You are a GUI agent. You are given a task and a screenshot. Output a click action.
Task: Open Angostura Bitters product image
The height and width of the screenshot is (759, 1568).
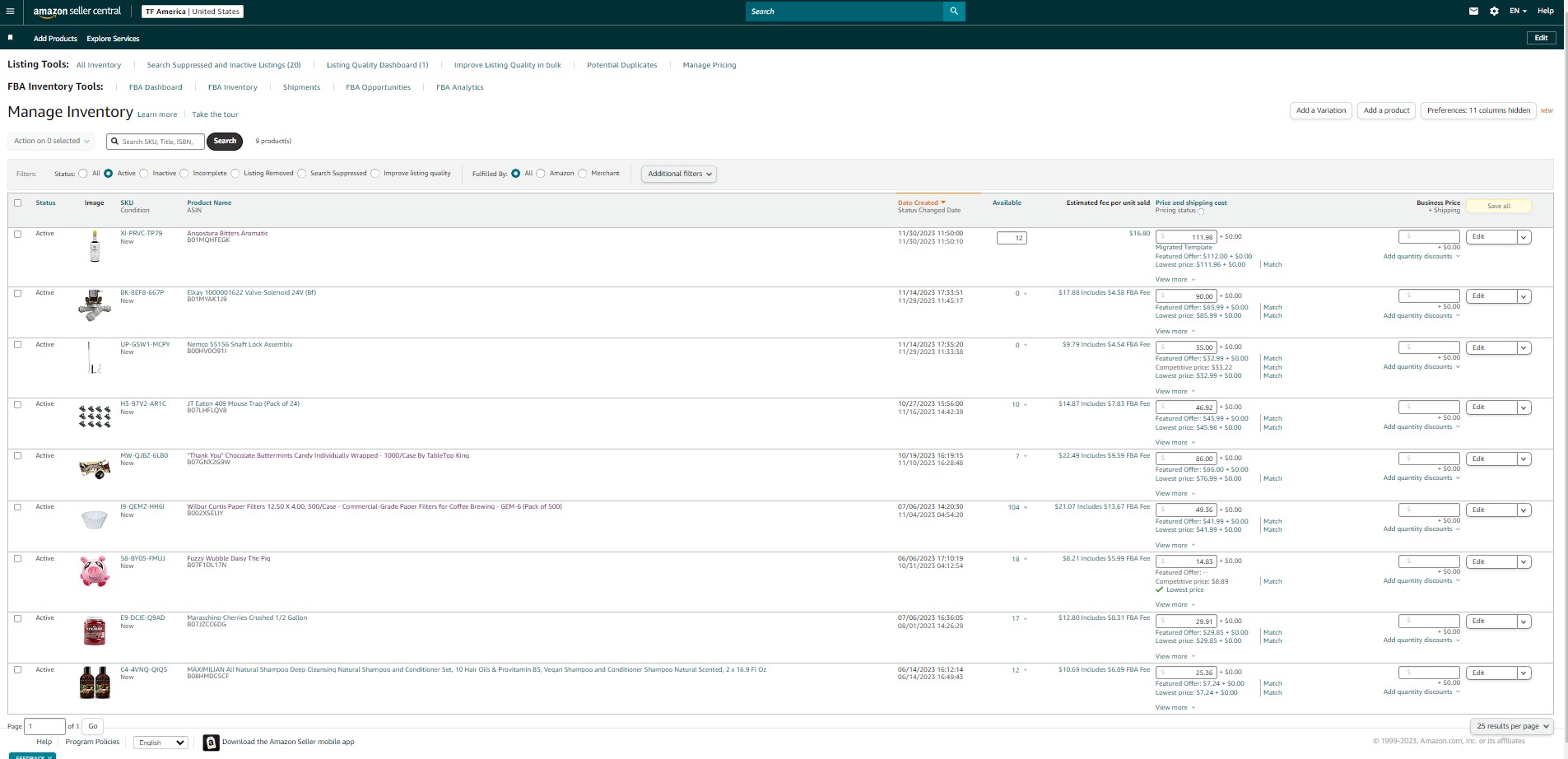point(95,246)
